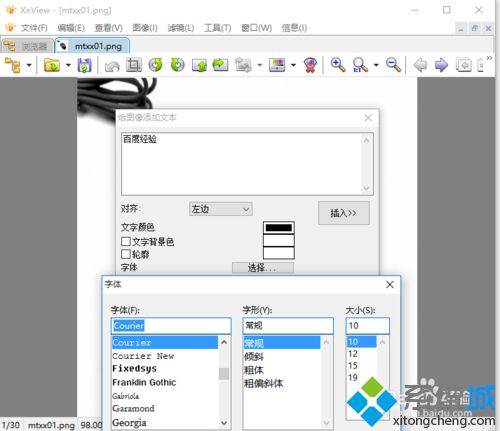Expand the resize icon dropdown arrow
This screenshot has height=431, width=500.
[x=260, y=65]
